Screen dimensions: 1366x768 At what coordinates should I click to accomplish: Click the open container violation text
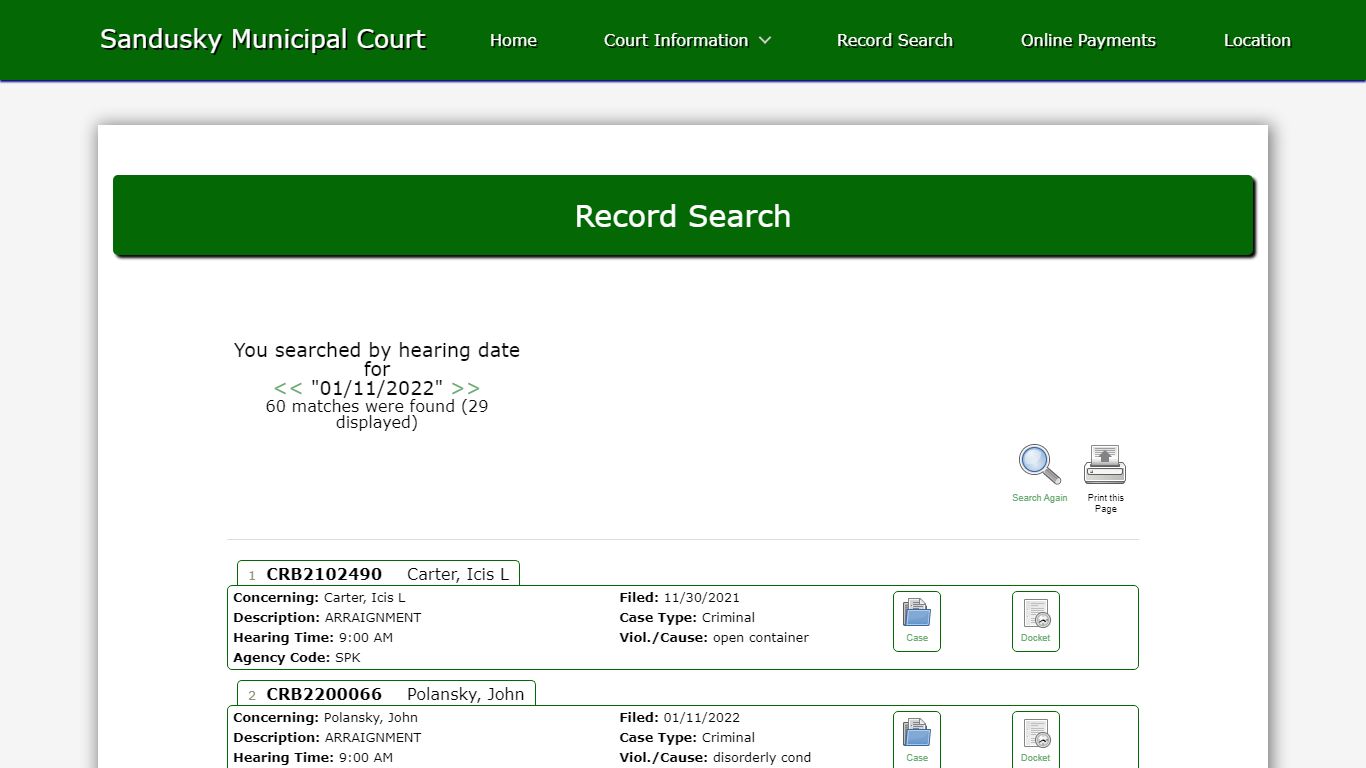click(761, 638)
